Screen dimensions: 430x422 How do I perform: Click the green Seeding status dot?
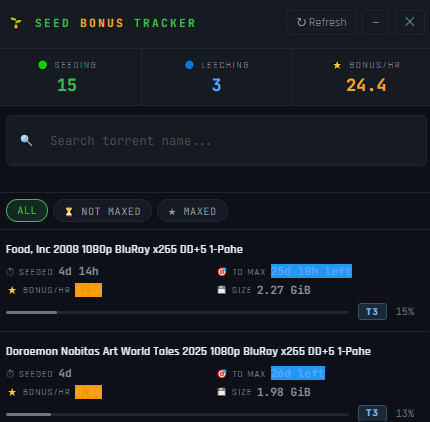[x=43, y=65]
